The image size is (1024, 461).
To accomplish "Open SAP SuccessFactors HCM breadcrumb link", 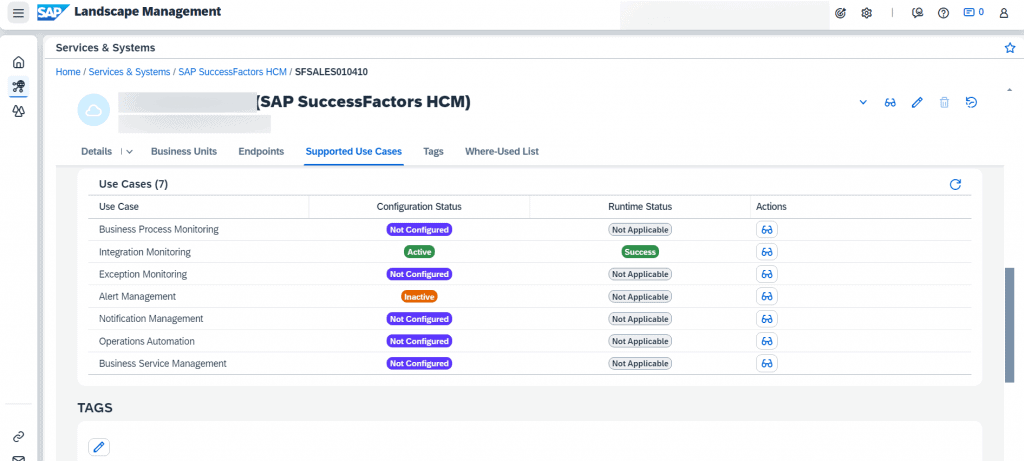I will point(232,72).
